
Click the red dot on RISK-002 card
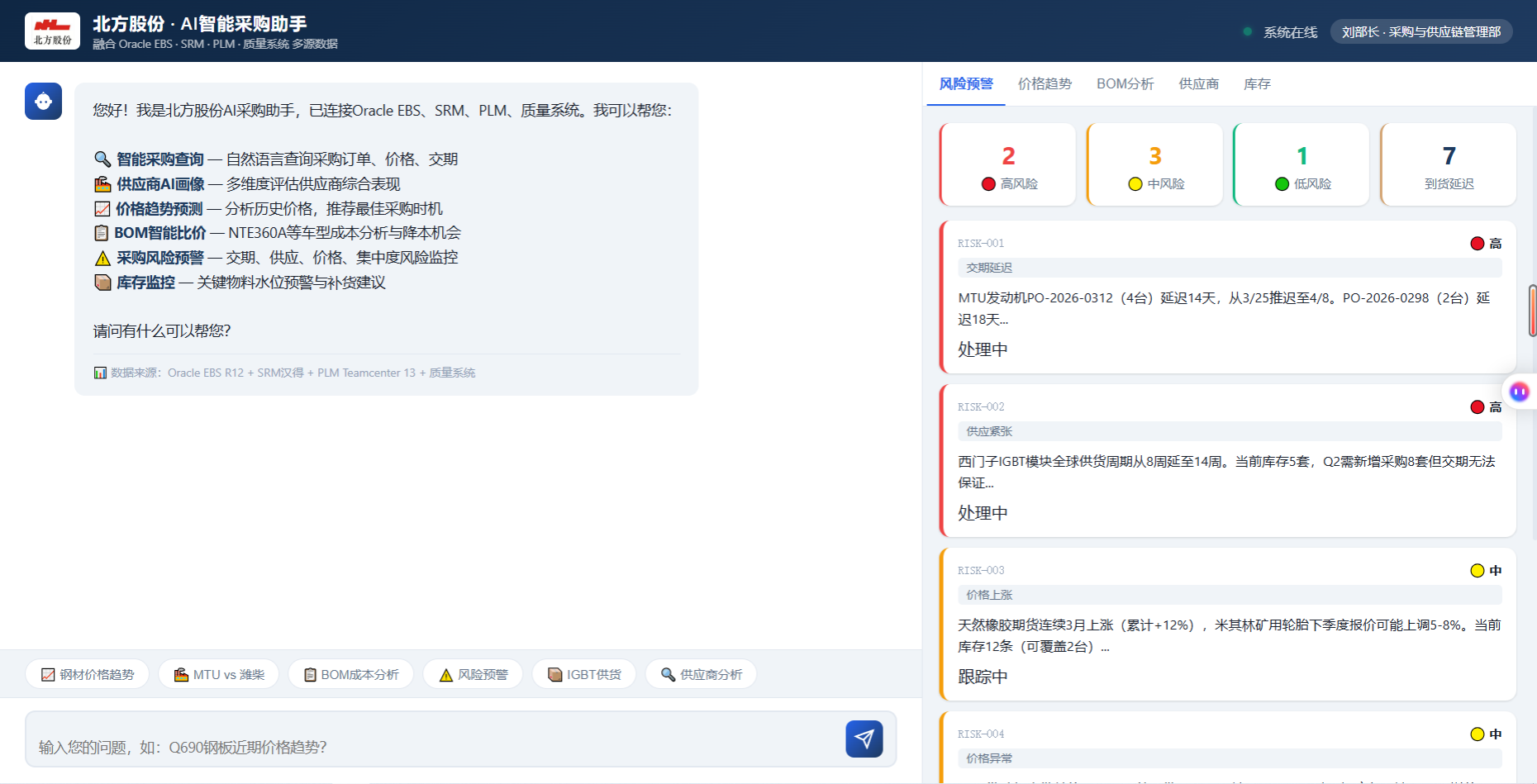point(1478,406)
